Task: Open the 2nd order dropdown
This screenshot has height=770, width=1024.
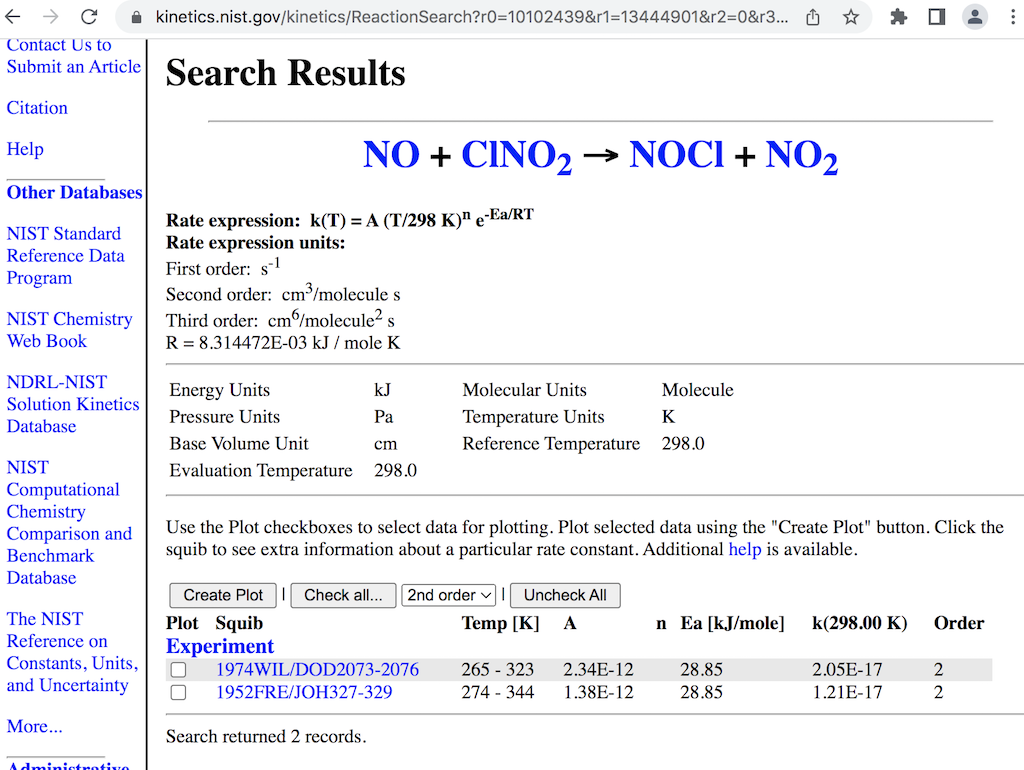Action: pos(449,595)
